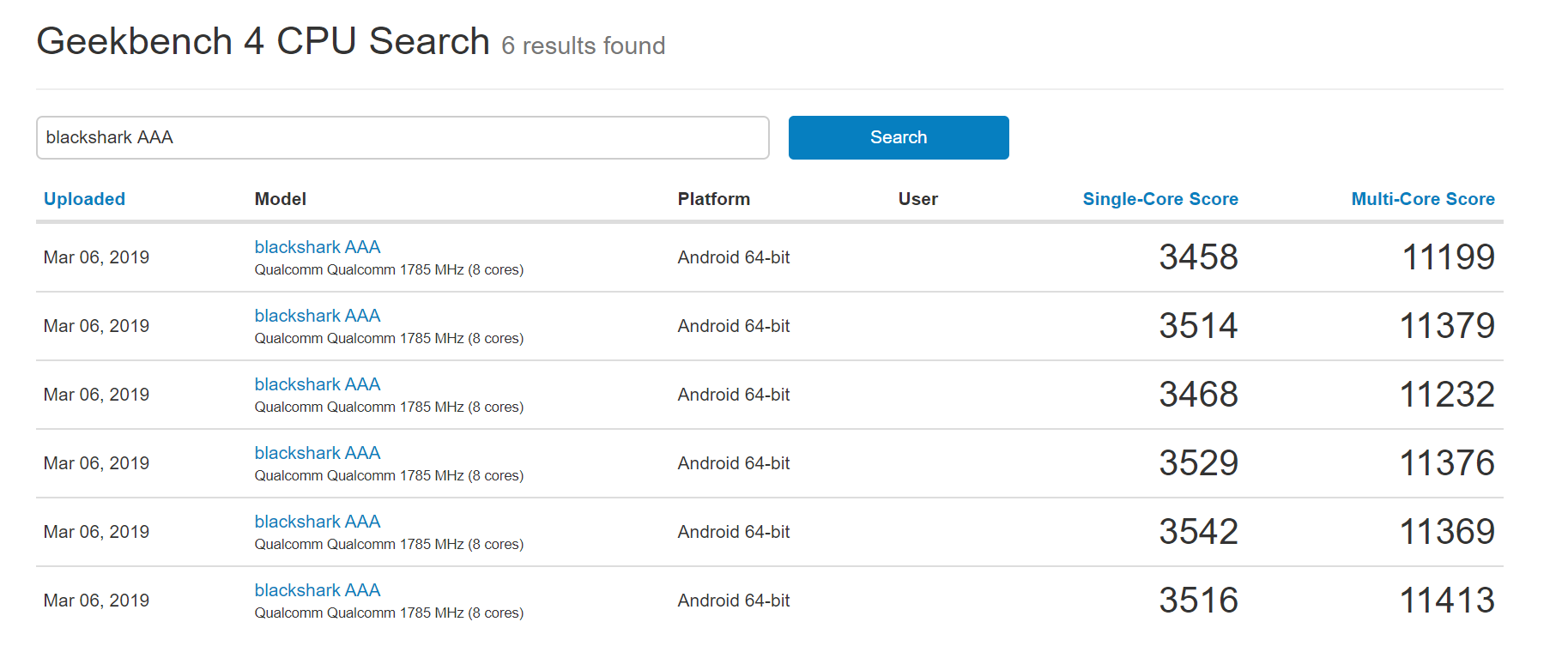Open blackshark AAA result scoring 3542
The height and width of the screenshot is (652, 1568).
click(x=318, y=522)
